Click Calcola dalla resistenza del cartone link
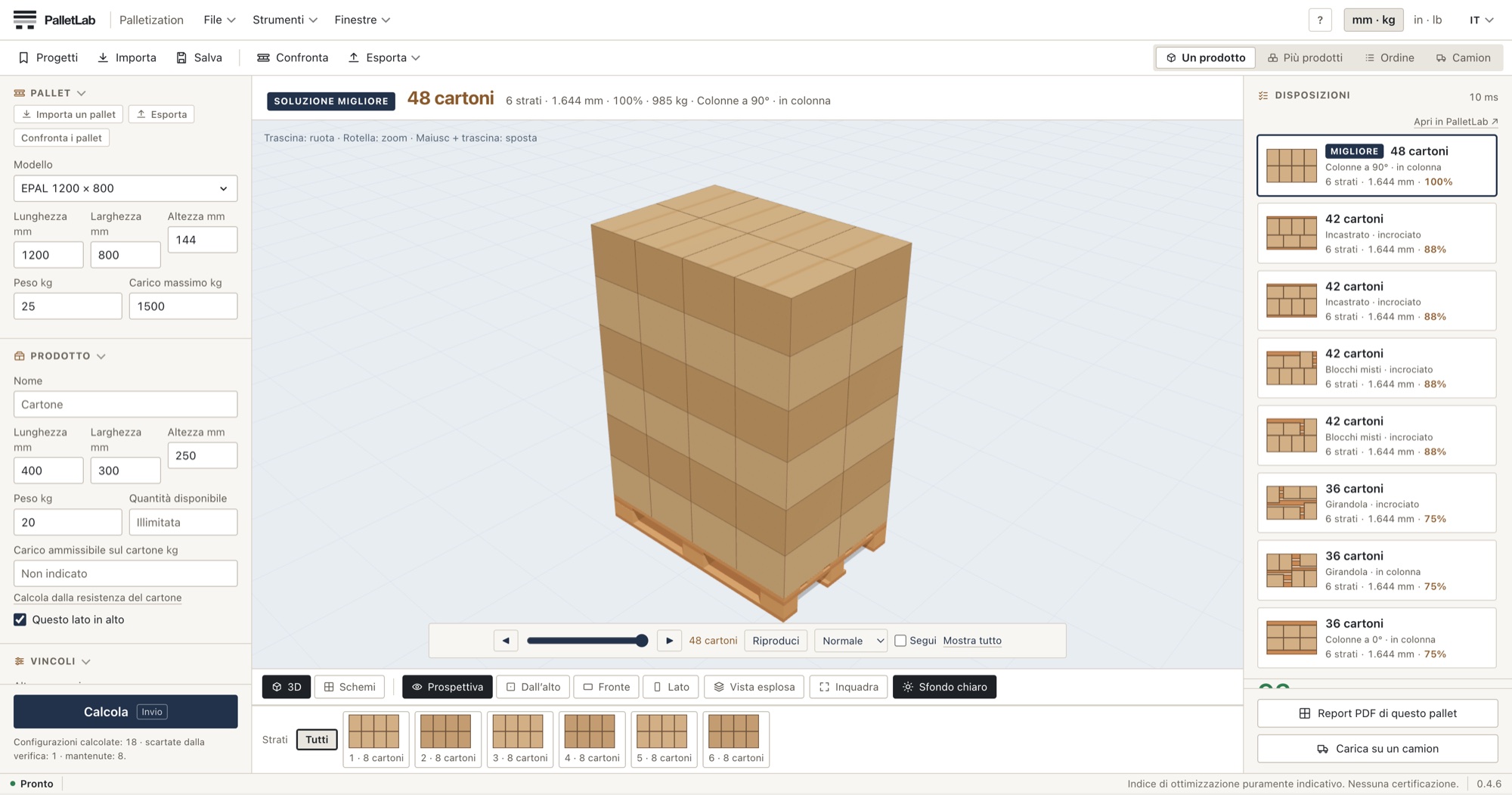The image size is (1512, 795). [x=98, y=598]
